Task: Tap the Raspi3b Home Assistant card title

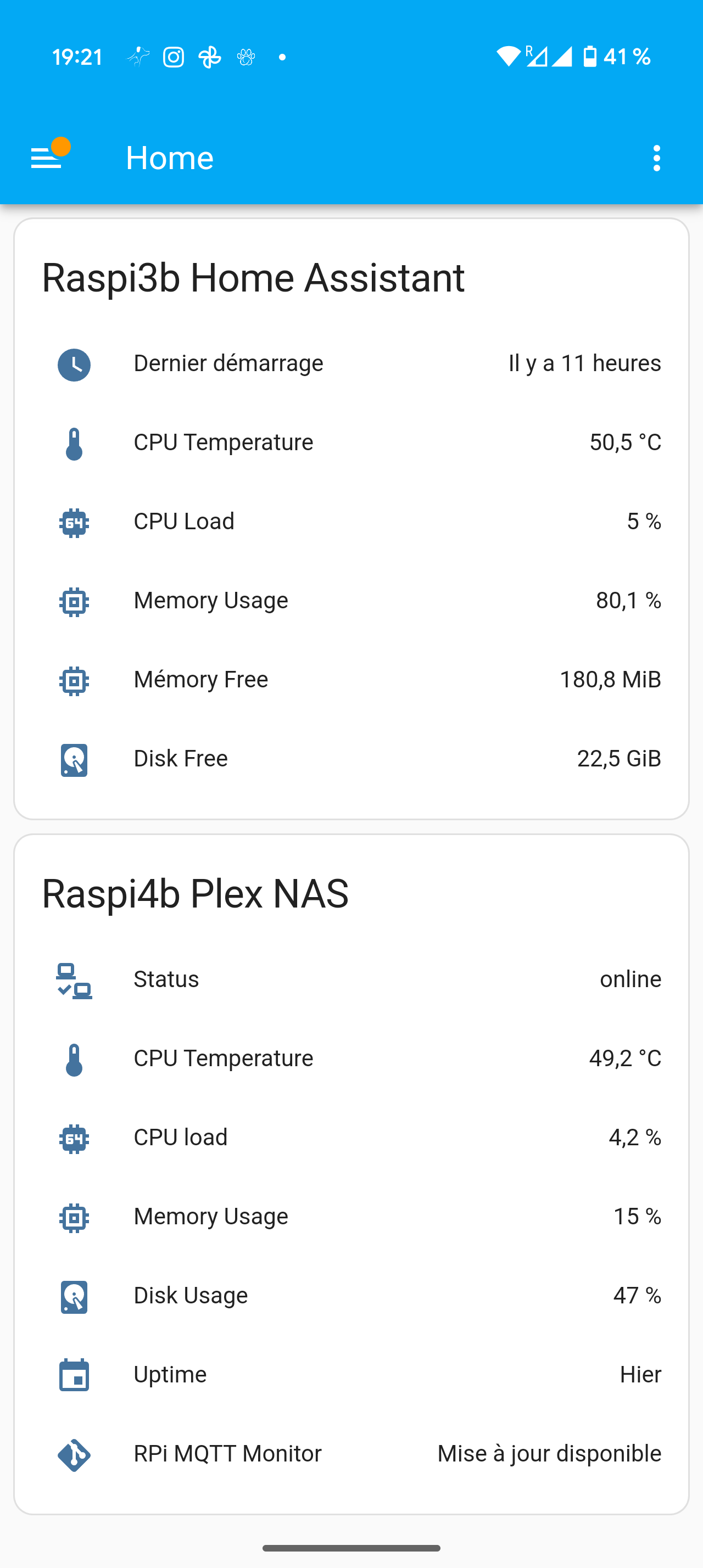Action: (253, 278)
